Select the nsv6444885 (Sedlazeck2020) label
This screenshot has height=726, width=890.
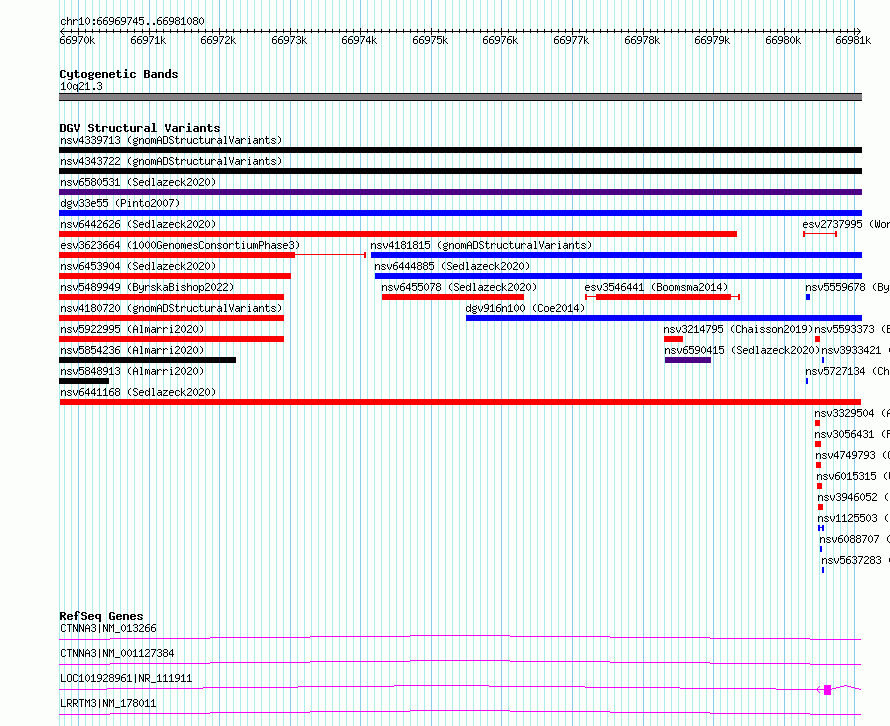tap(452, 266)
